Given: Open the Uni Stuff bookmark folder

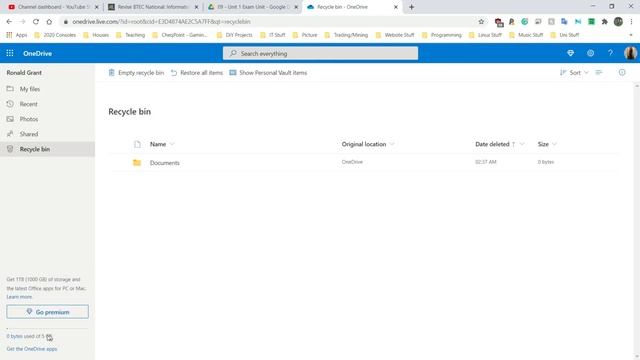Looking at the screenshot, I should 565,35.
